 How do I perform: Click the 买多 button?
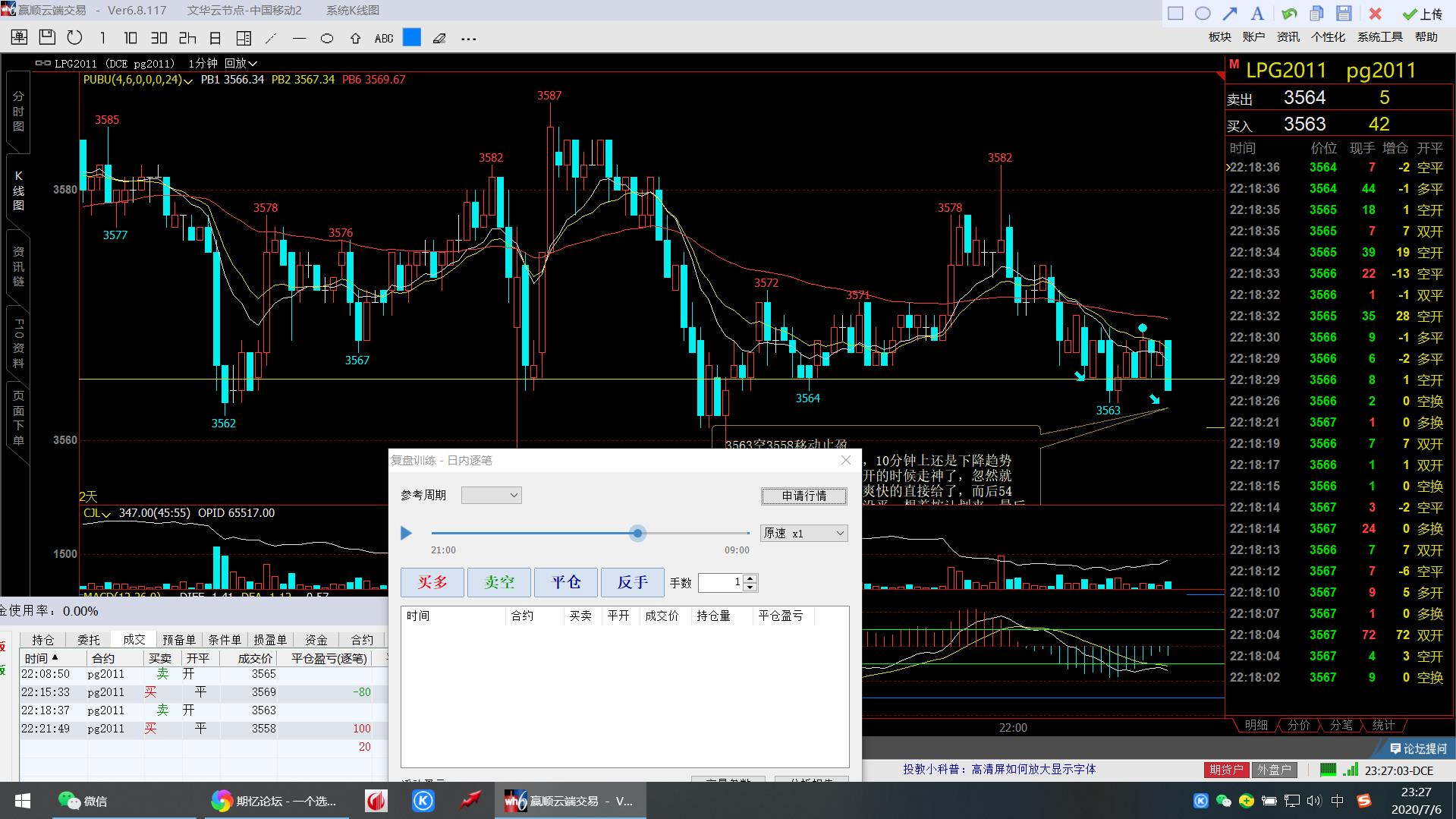432,582
